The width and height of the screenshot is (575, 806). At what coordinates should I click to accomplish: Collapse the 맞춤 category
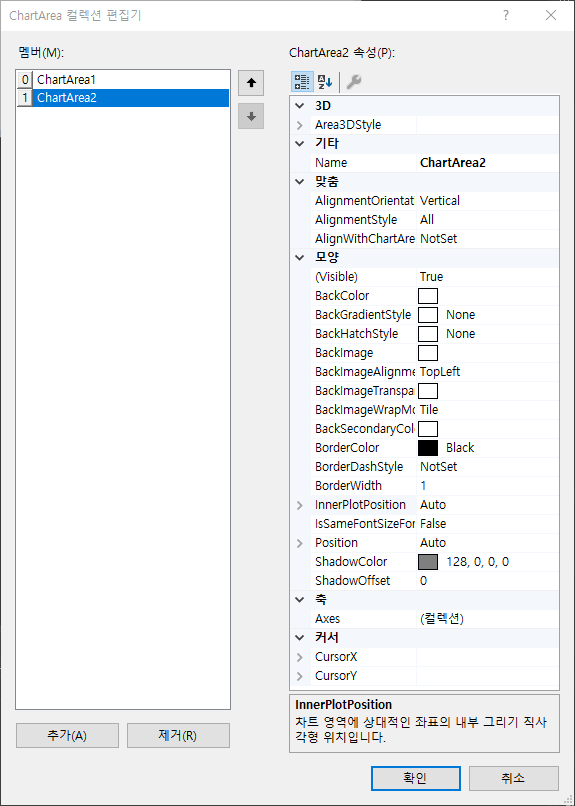[300, 182]
